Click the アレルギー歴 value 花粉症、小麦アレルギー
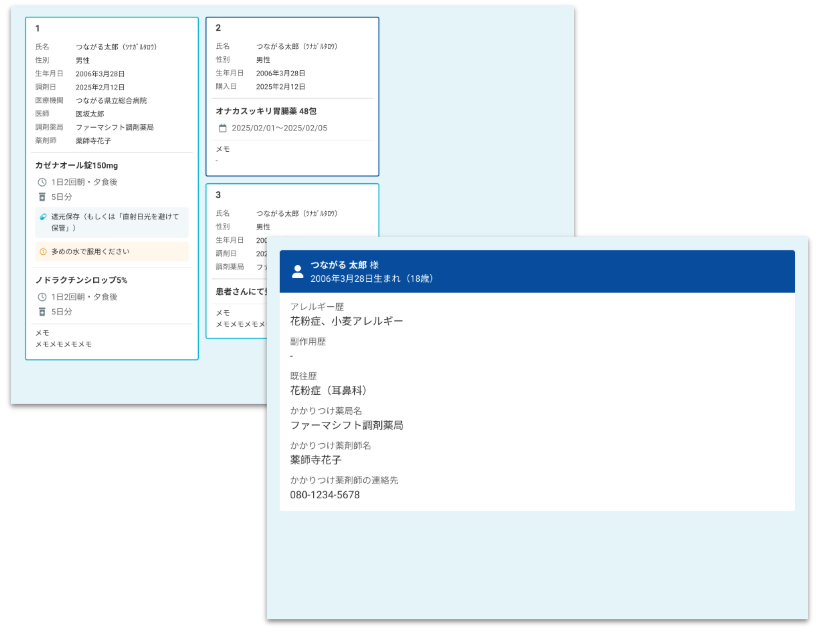818x634 pixels. point(346,321)
